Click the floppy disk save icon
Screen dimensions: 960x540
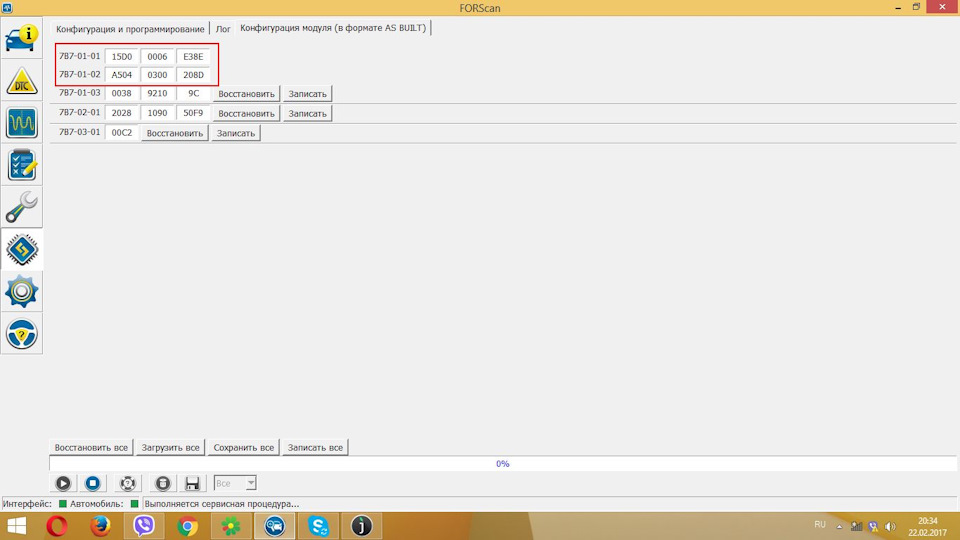point(192,483)
